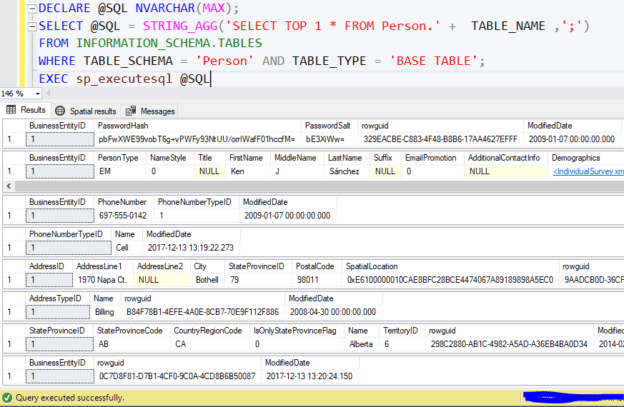Select the AddressID cell value 1
This screenshot has height=407, width=624.
click(x=49, y=280)
